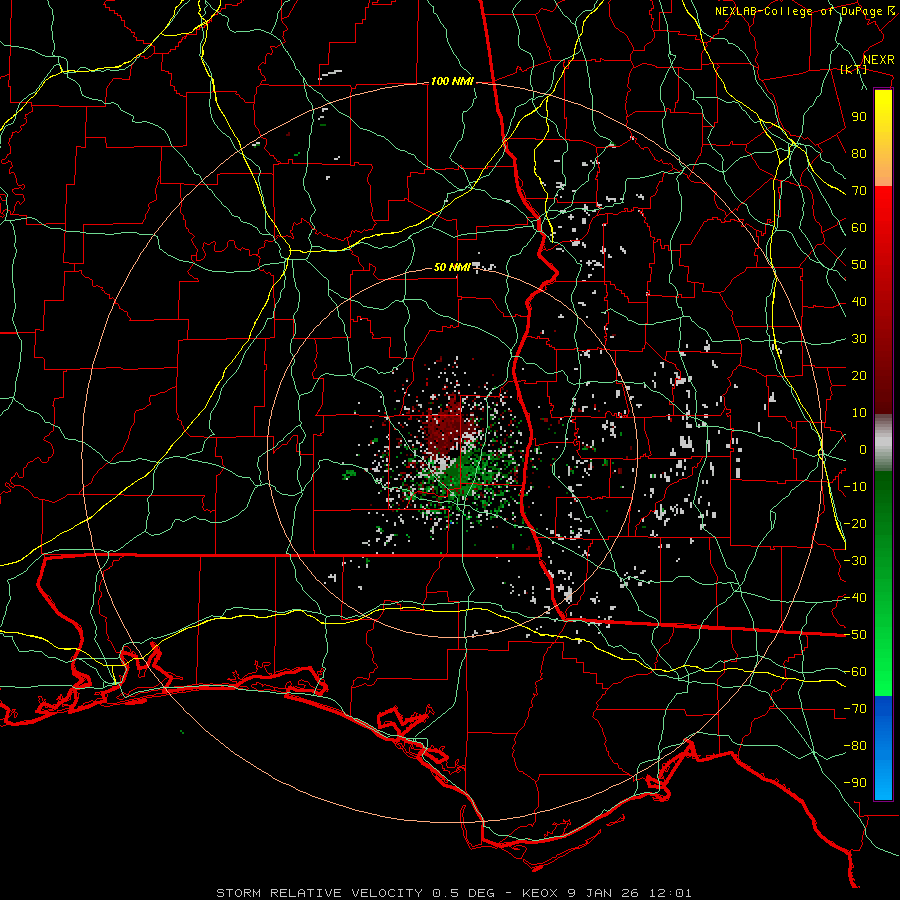Click the 100 NMI range ring label

point(452,82)
